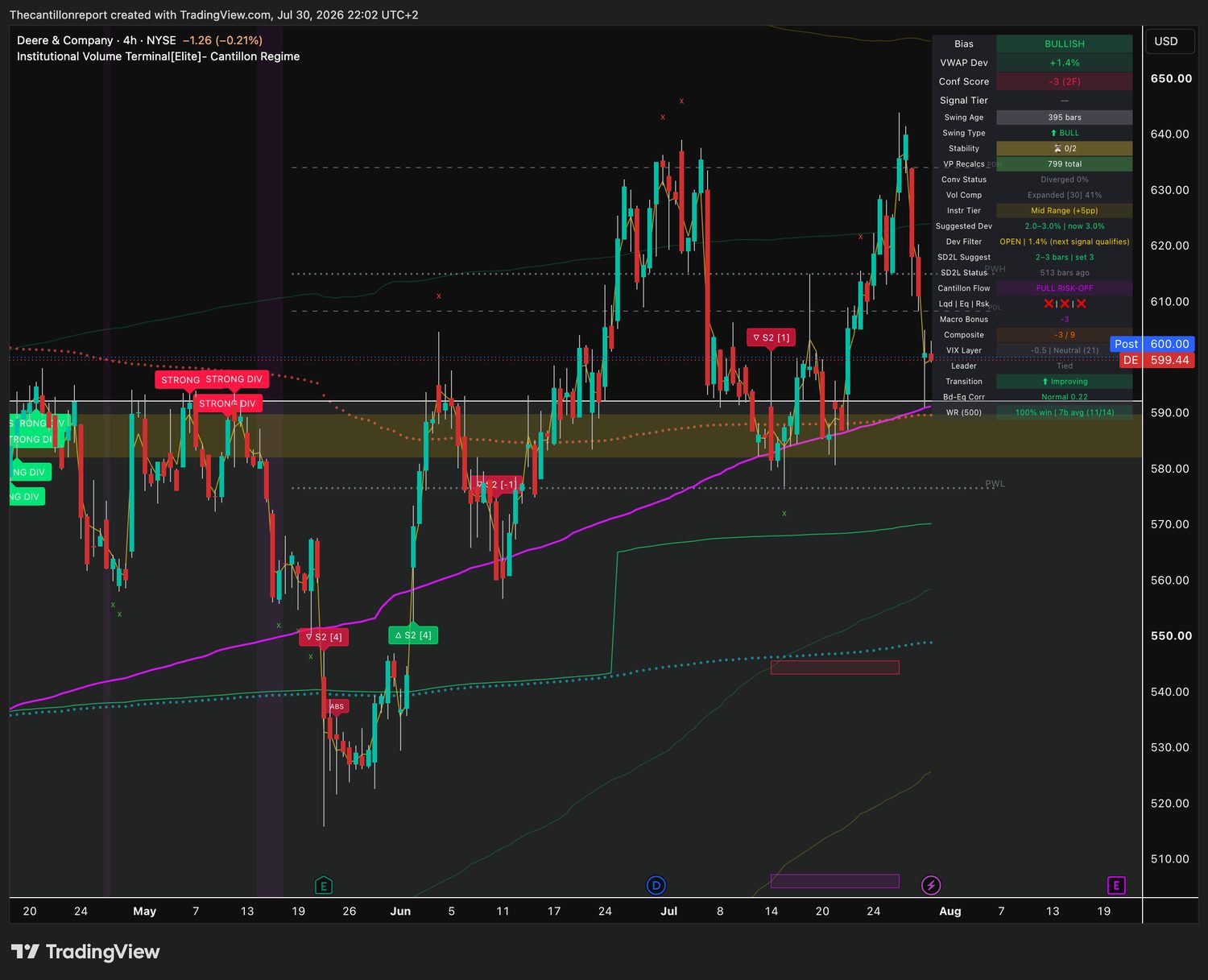Click the small ABS label on the chart
This screenshot has width=1208, height=980.
[x=337, y=706]
